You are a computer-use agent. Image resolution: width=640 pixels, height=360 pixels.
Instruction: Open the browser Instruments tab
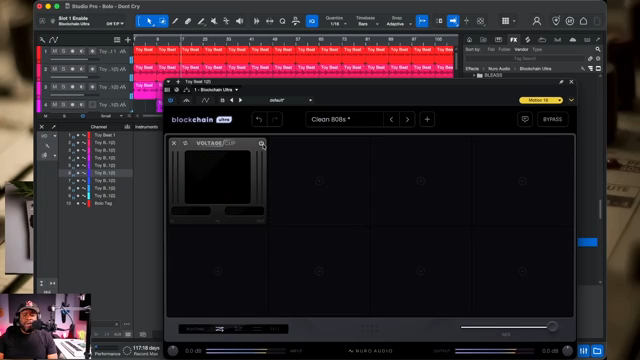pos(498,40)
